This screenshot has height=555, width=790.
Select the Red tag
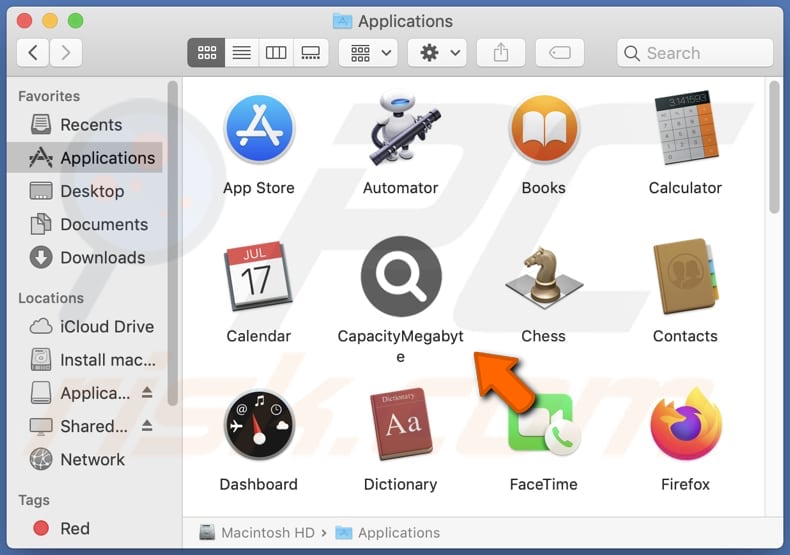click(86, 528)
